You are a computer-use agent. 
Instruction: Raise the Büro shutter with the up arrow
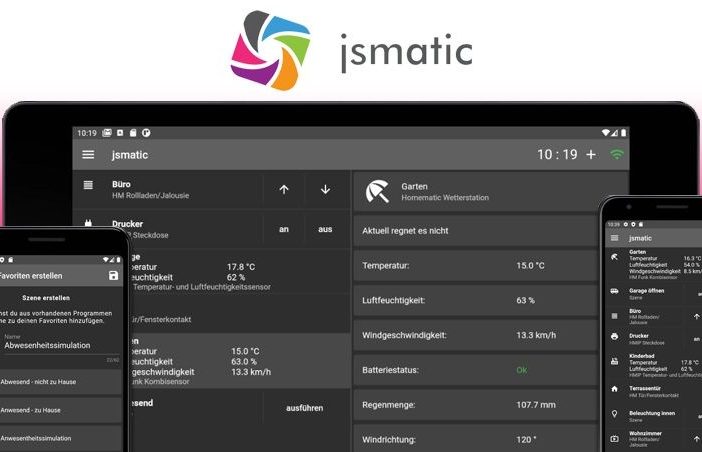(284, 189)
